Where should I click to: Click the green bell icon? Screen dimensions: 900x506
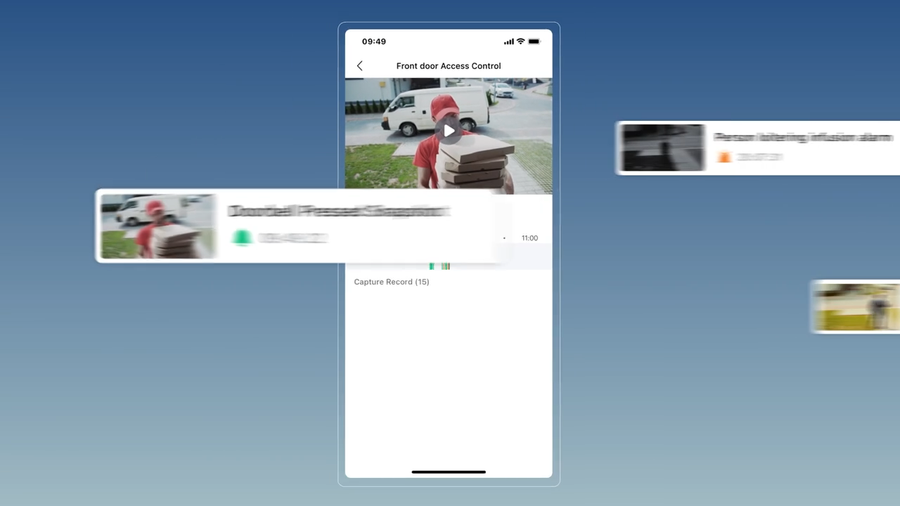tap(242, 238)
